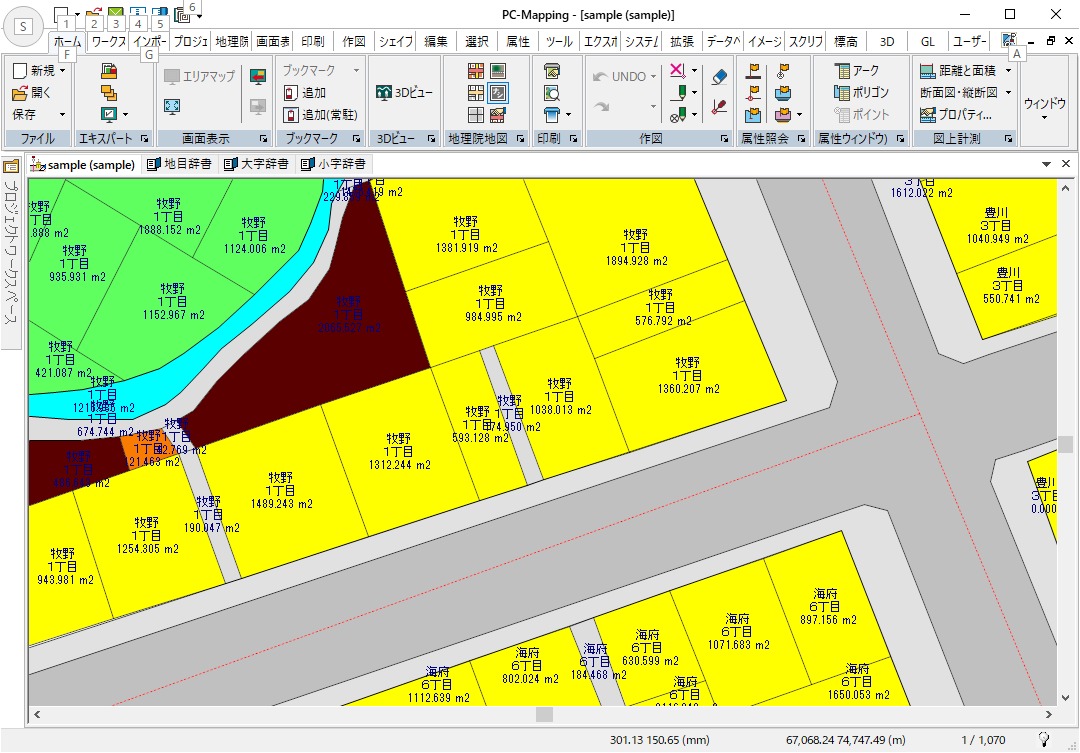The image size is (1080, 753).
Task: Click the monitor chart icon in エキスパート group
Action: (109, 114)
